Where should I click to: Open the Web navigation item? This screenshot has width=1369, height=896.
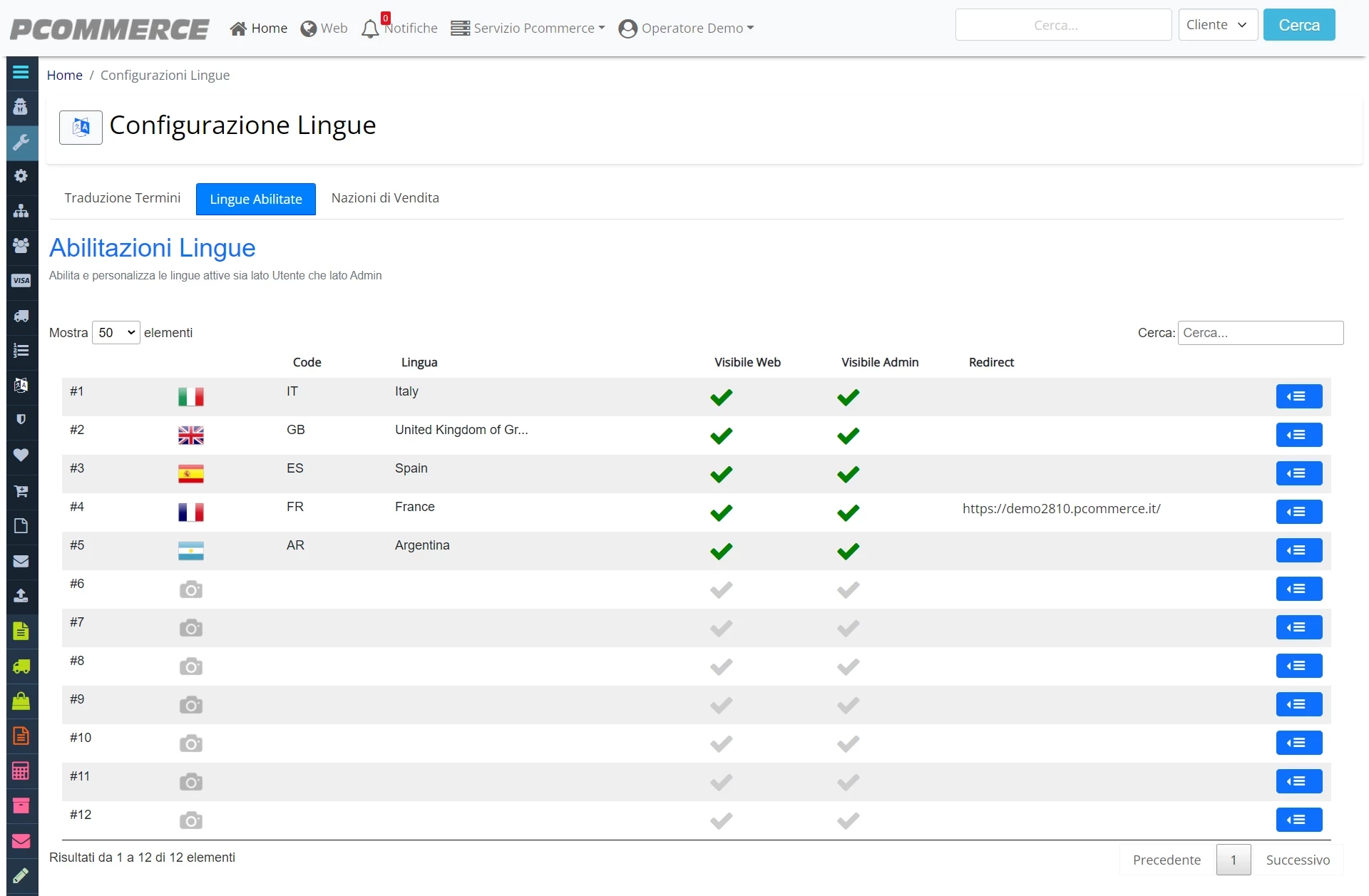[x=324, y=28]
